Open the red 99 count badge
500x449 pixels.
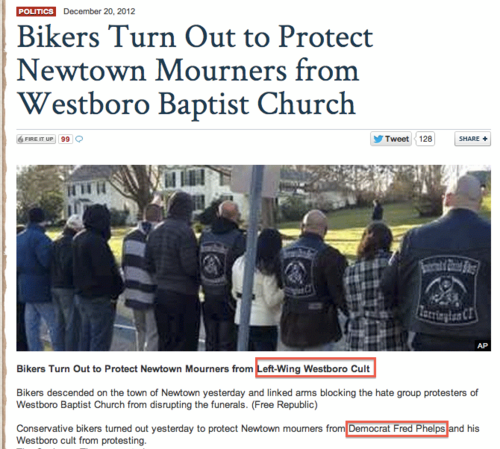click(65, 139)
